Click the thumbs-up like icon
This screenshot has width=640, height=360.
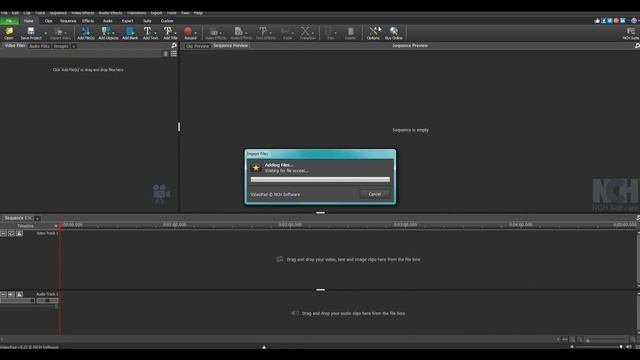[x=597, y=20]
